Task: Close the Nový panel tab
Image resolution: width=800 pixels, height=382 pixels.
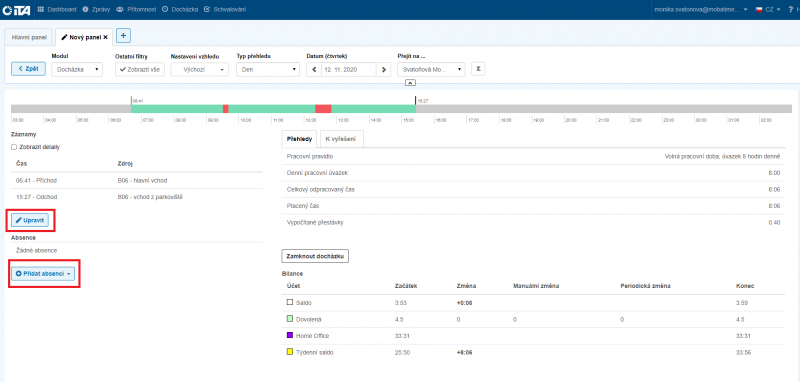Action: click(x=106, y=37)
